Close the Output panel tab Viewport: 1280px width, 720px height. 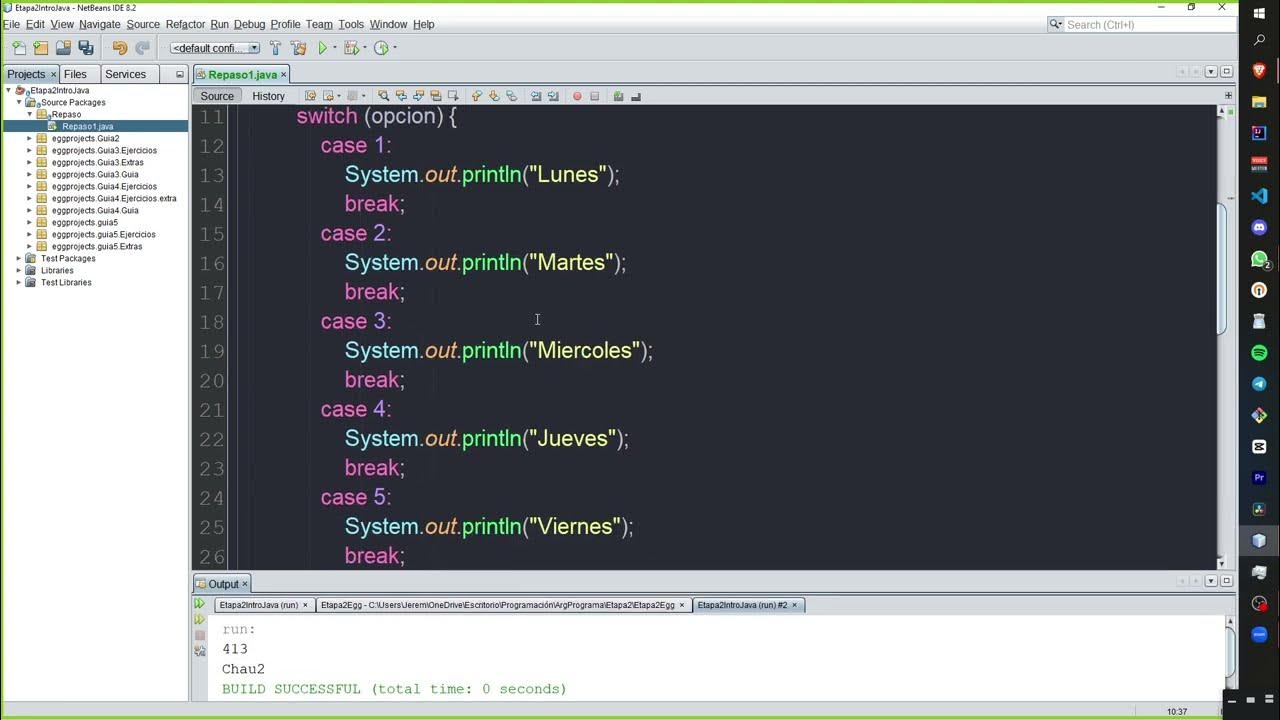[244, 584]
